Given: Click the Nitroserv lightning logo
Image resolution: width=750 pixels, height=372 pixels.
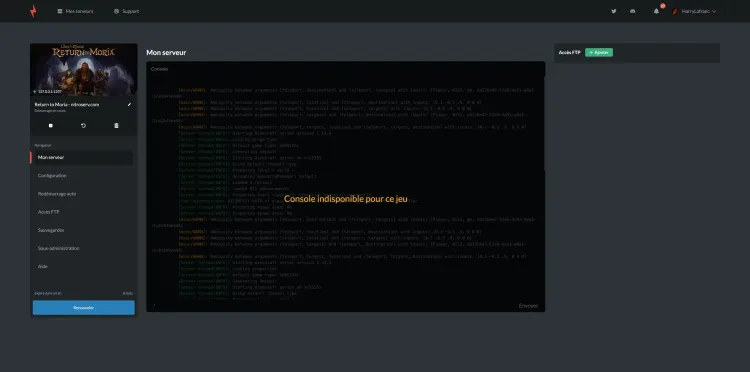Looking at the screenshot, I should point(33,11).
